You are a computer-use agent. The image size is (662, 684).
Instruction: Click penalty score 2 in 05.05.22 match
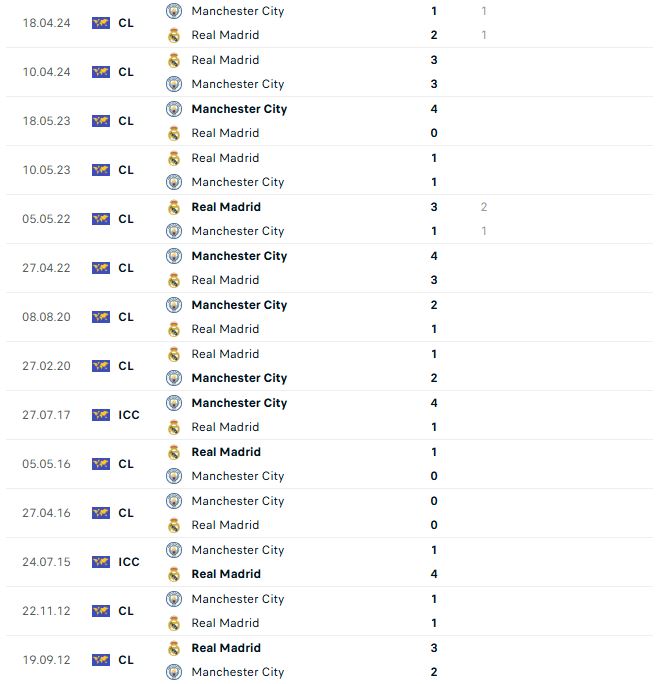(x=484, y=207)
